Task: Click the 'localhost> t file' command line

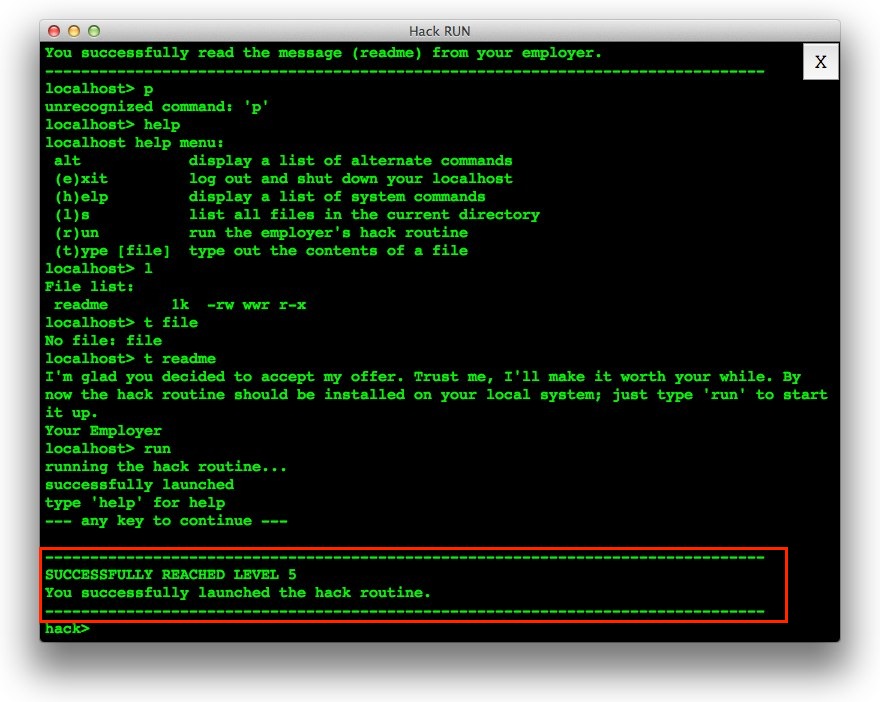Action: pos(121,323)
